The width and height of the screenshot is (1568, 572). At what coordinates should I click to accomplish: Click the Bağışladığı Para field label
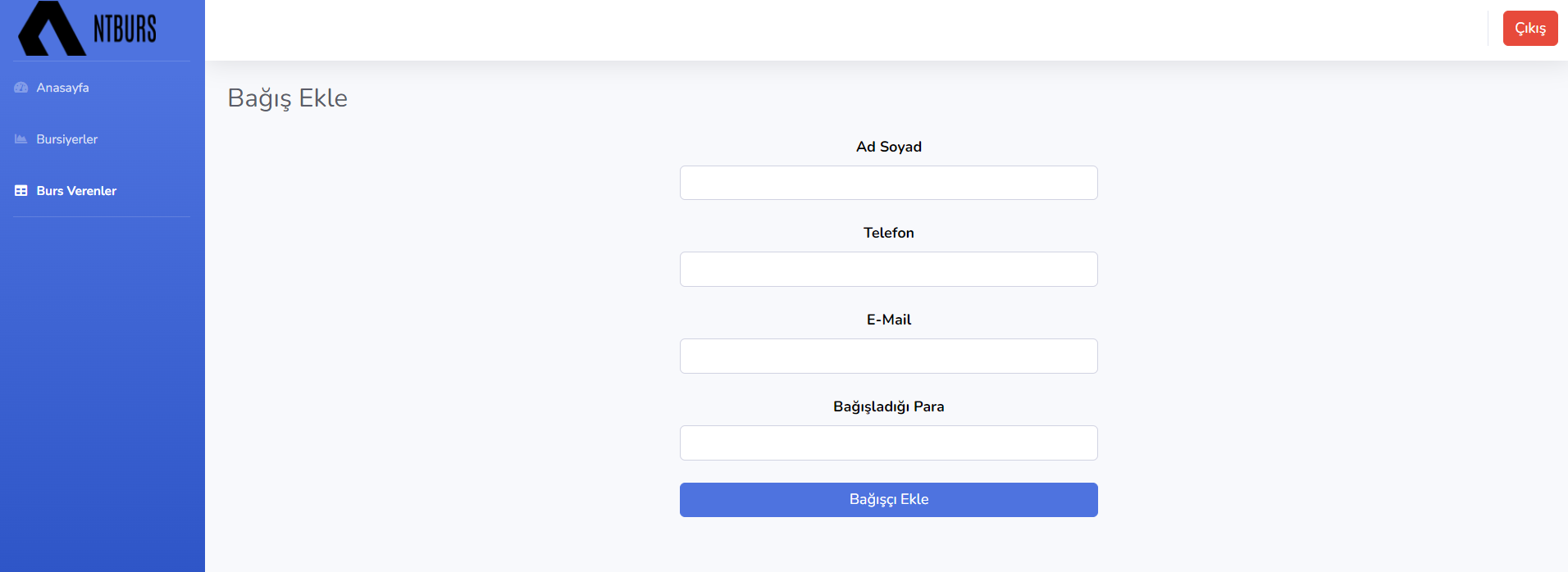(888, 406)
